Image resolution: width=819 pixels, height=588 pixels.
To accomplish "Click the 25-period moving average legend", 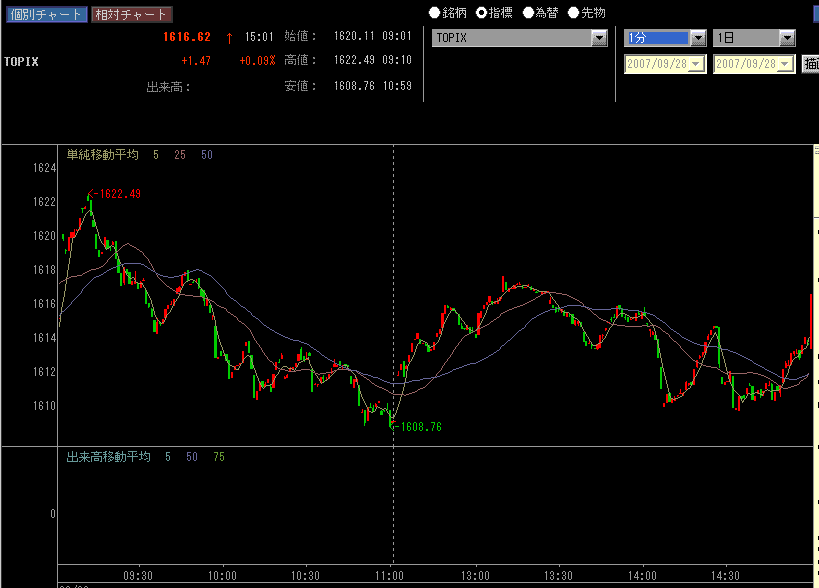I will [x=180, y=155].
